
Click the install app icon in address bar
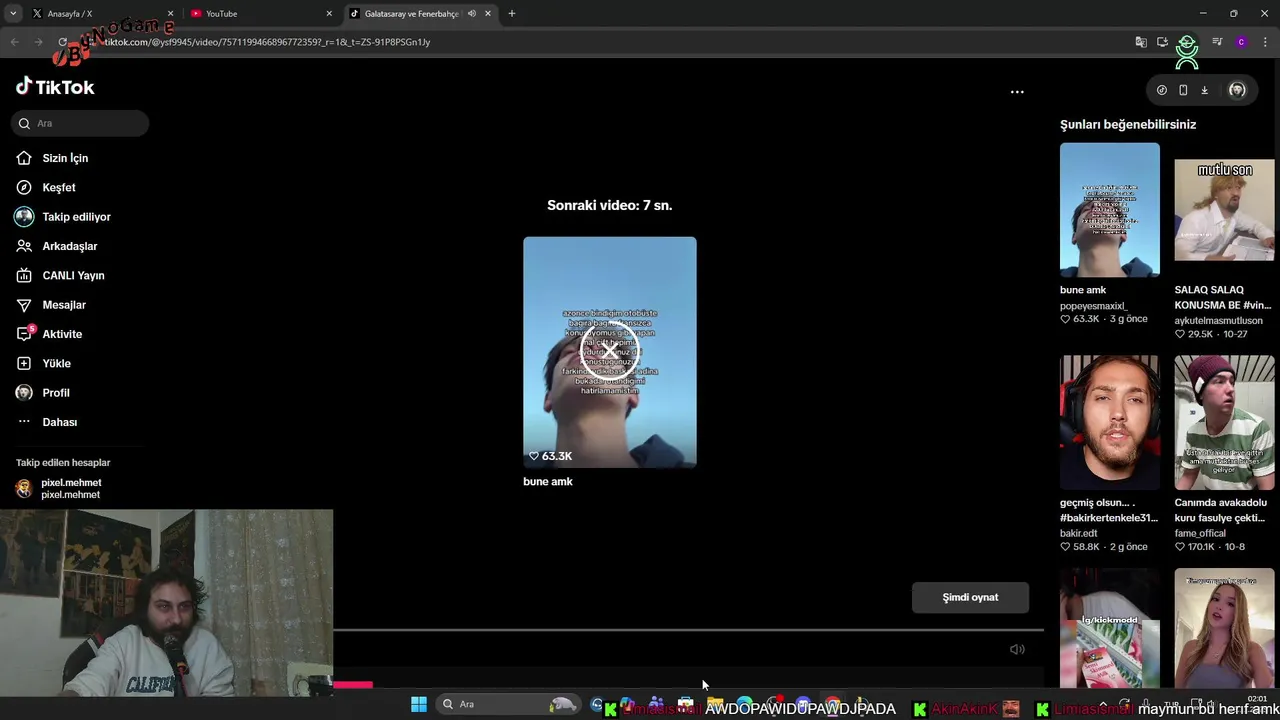pyautogui.click(x=1162, y=42)
